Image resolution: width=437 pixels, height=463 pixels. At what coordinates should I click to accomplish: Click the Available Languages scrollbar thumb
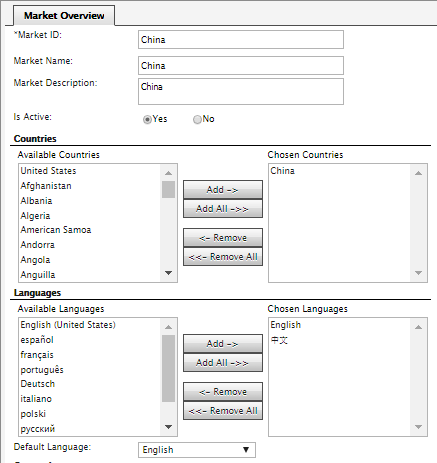click(169, 368)
